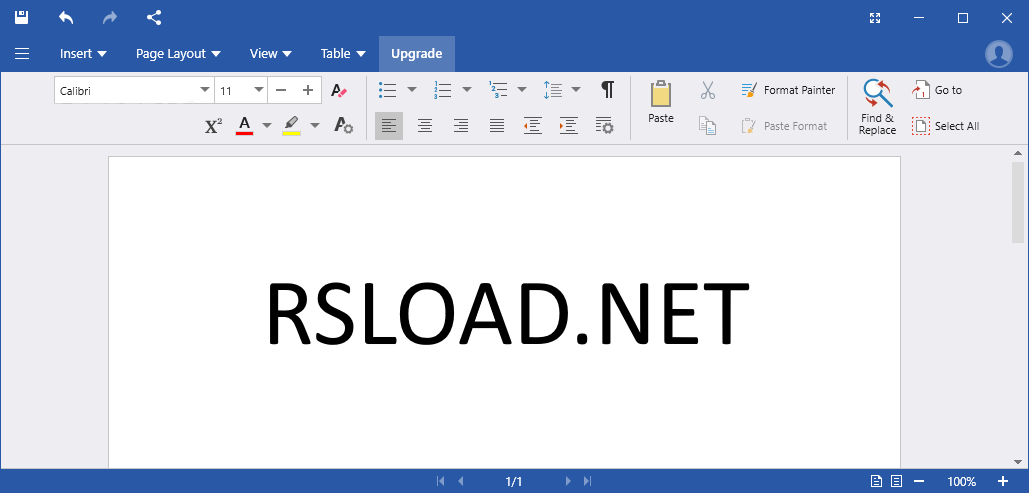The image size is (1029, 493).
Task: Toggle justify text alignment
Action: pos(497,126)
